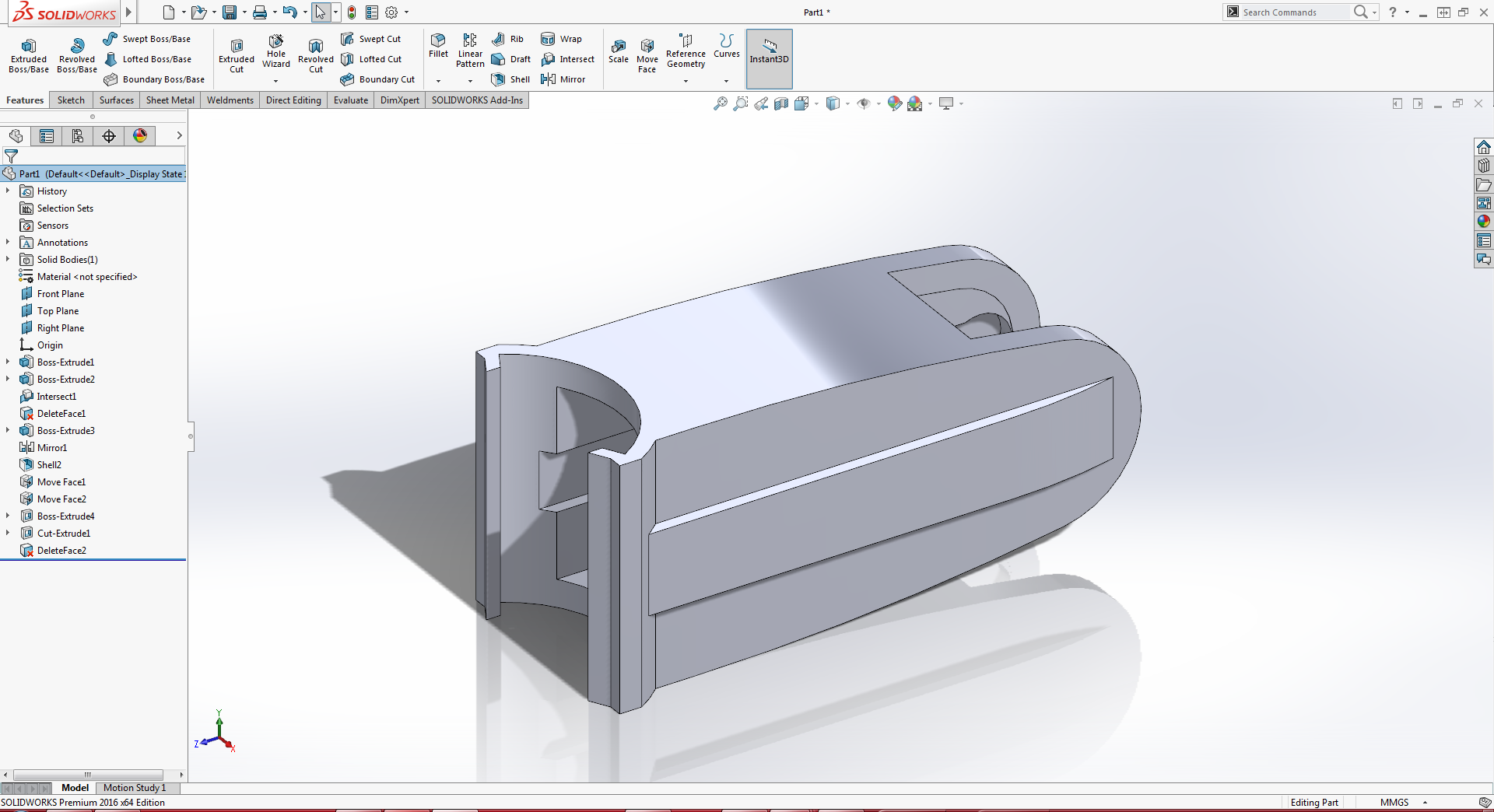Select the Rib feature tool
The width and height of the screenshot is (1494, 812).
[510, 39]
